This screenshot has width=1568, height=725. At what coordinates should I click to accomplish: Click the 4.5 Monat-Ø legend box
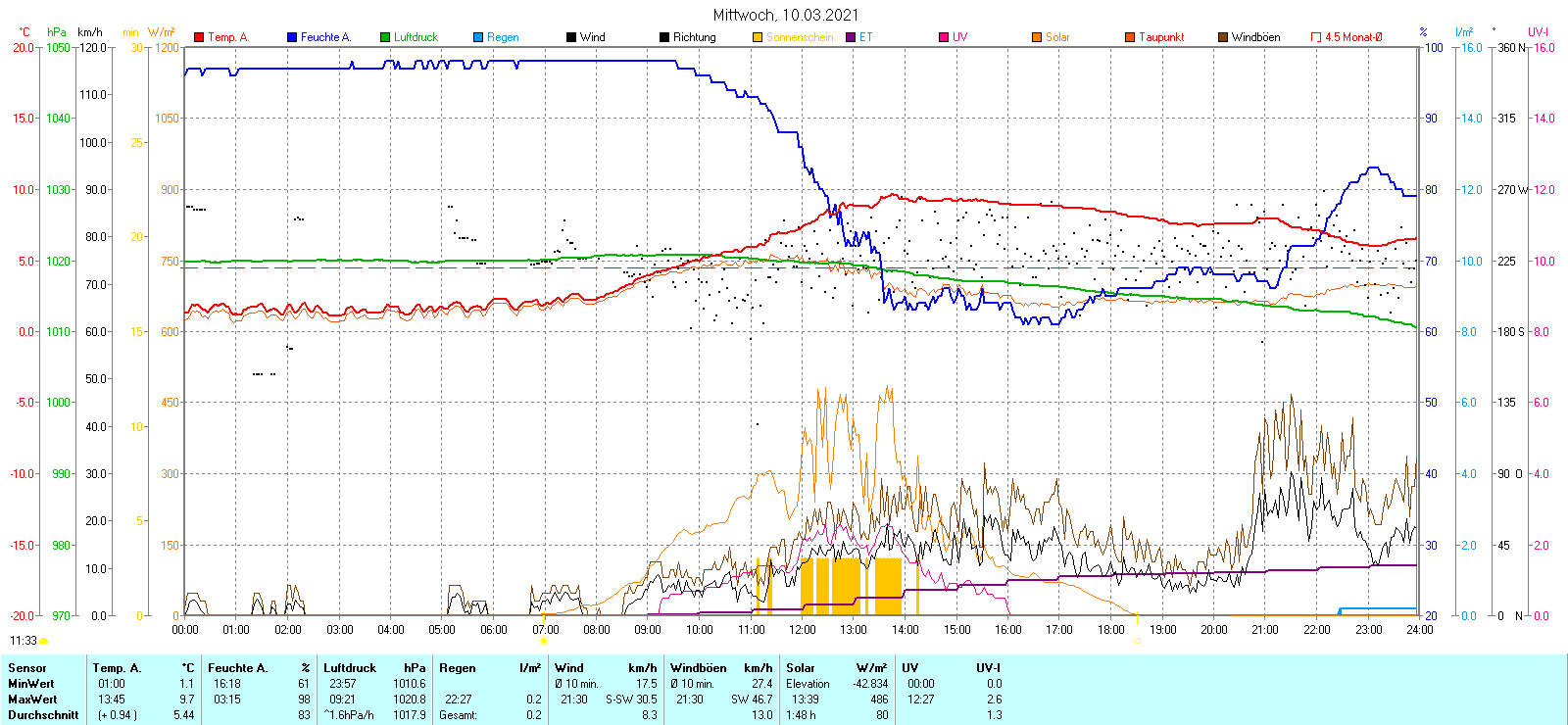tap(1316, 37)
